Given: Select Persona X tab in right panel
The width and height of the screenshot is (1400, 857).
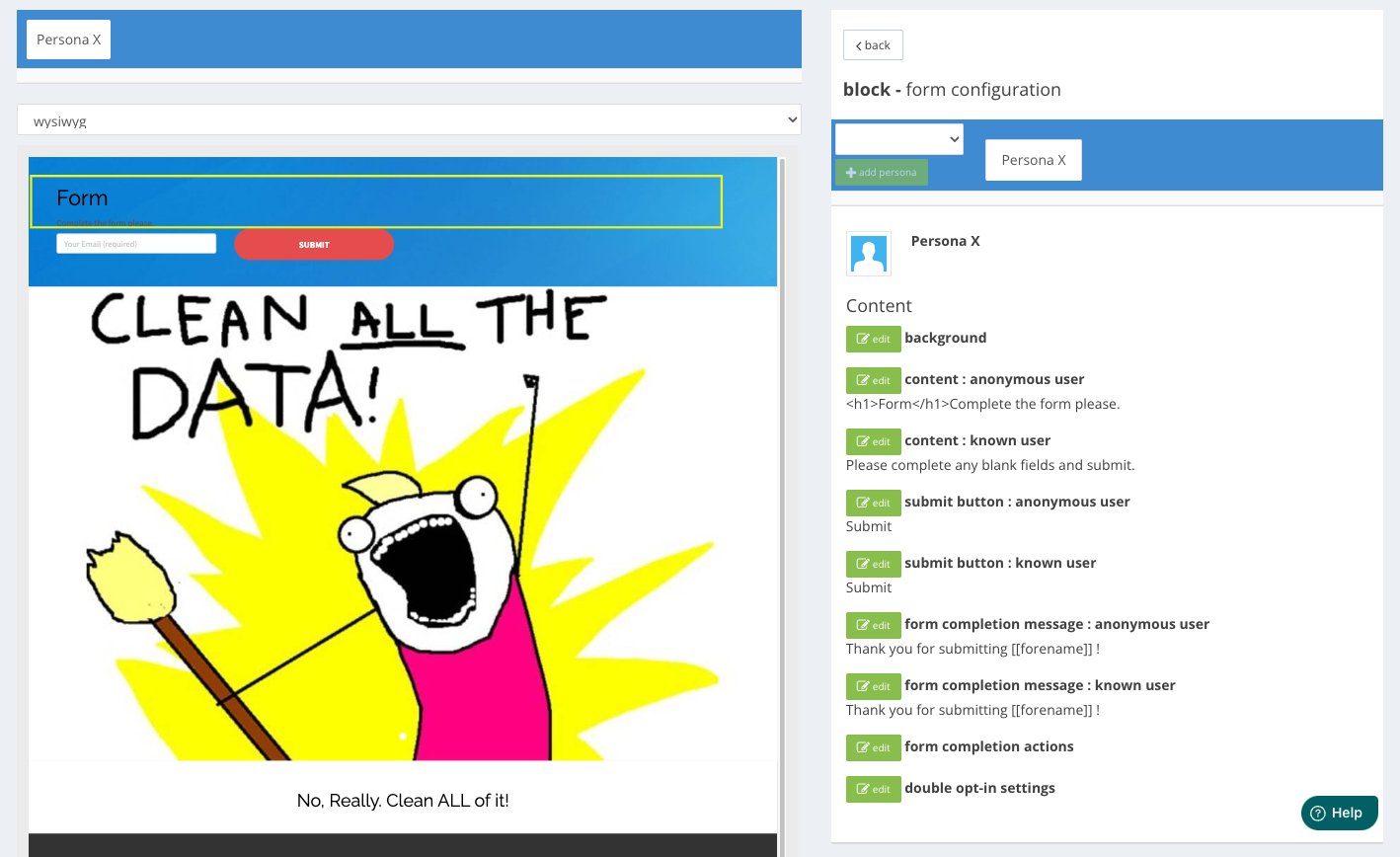Looking at the screenshot, I should point(1034,160).
